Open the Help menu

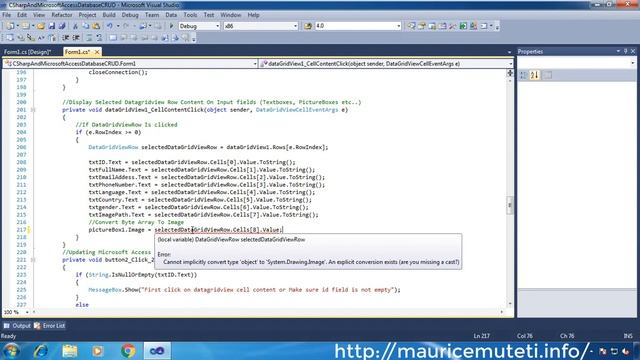(x=253, y=15)
